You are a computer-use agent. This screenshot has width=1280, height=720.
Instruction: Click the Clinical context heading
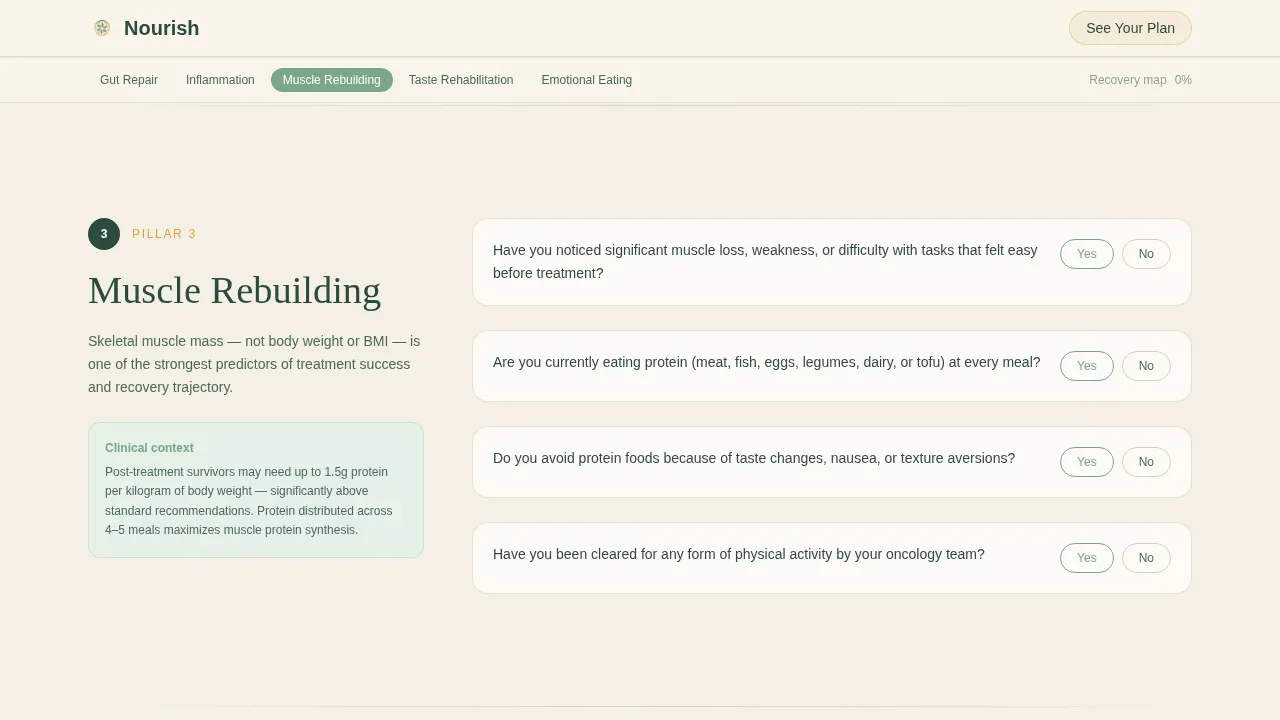tap(149, 448)
